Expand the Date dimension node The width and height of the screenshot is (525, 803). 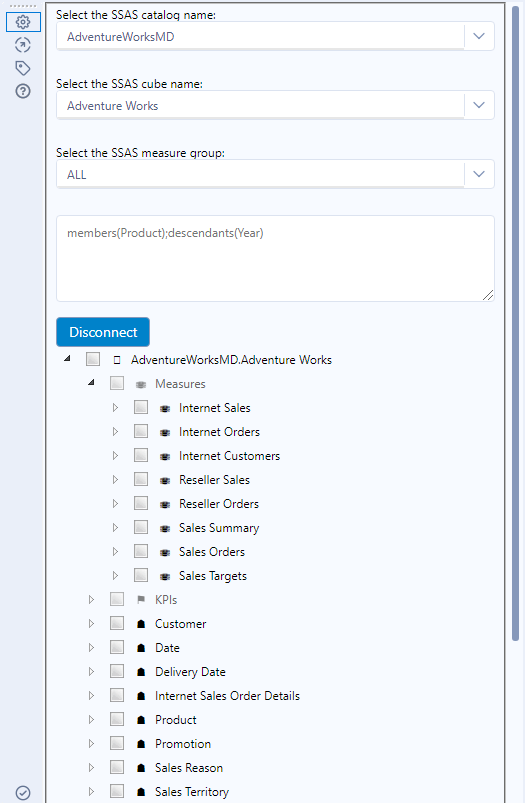(91, 648)
